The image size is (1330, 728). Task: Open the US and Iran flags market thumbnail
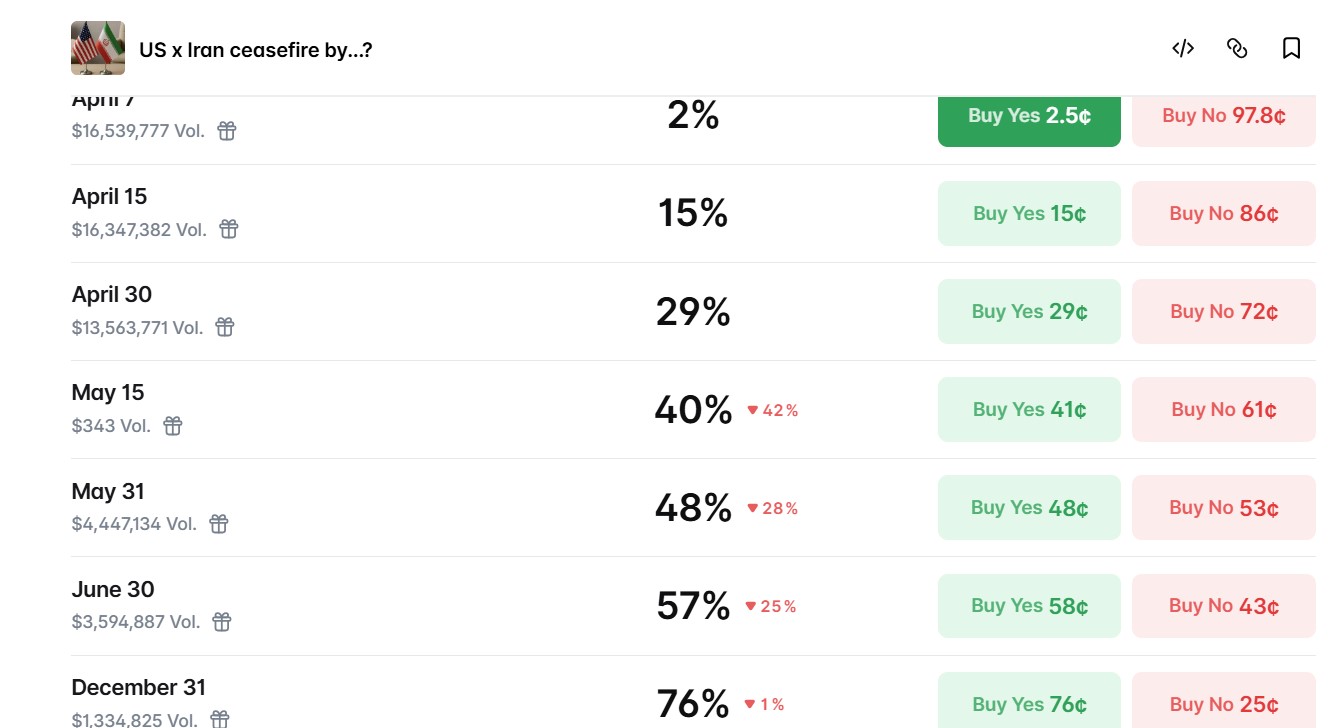click(98, 48)
